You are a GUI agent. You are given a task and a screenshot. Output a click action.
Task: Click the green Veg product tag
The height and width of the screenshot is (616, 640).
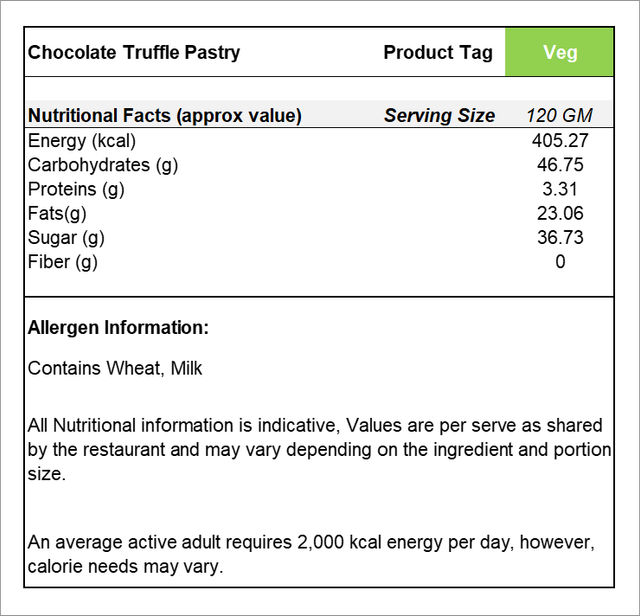click(x=559, y=52)
